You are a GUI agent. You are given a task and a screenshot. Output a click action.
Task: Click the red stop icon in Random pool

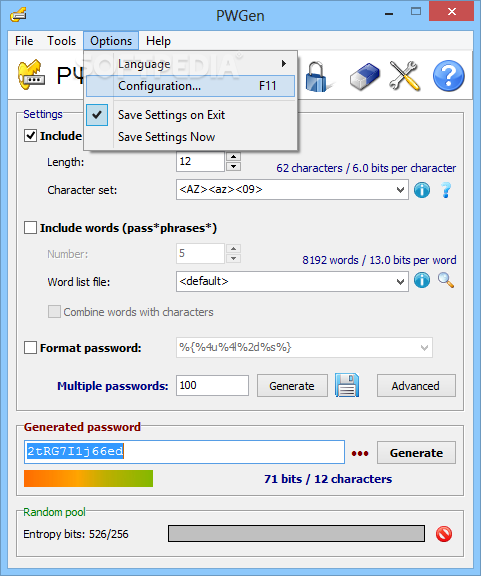(x=444, y=534)
